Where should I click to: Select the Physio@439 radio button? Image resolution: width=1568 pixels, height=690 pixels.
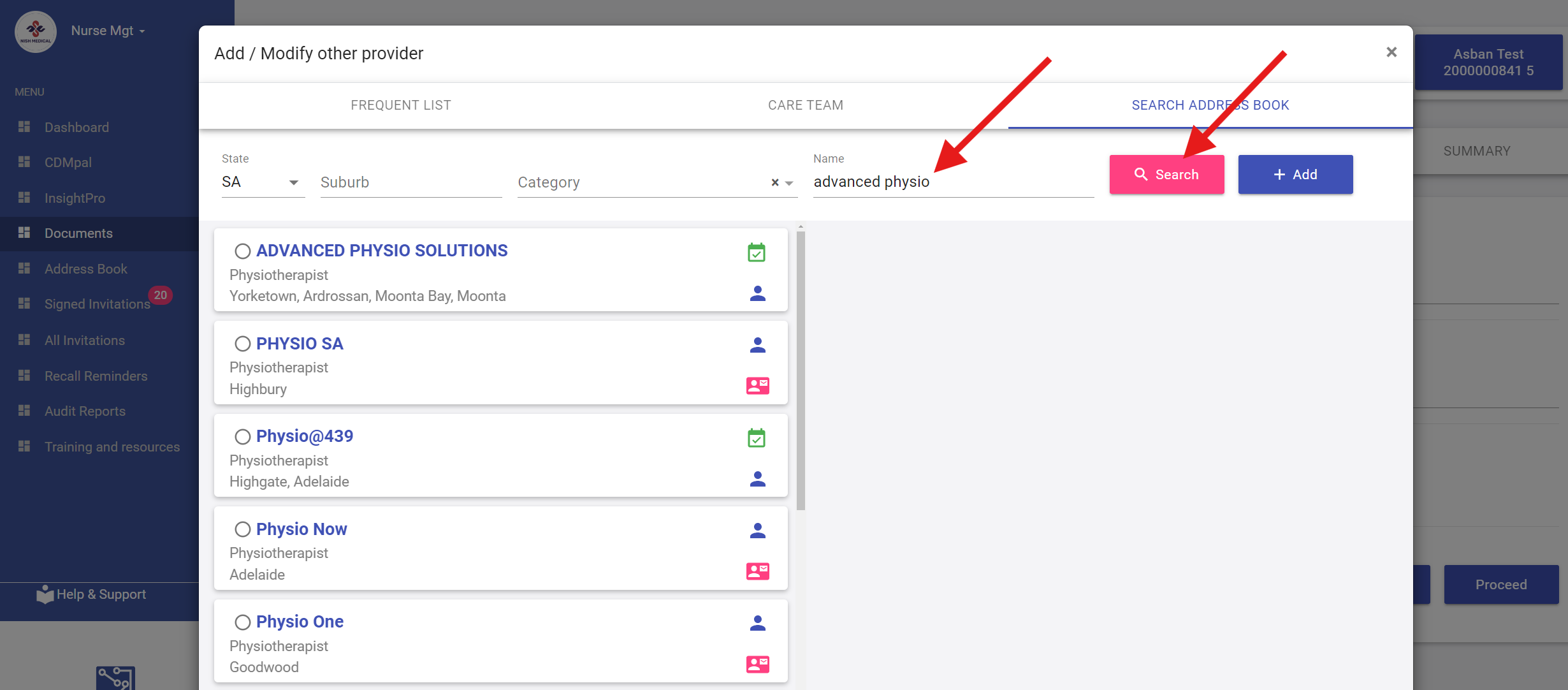(242, 437)
